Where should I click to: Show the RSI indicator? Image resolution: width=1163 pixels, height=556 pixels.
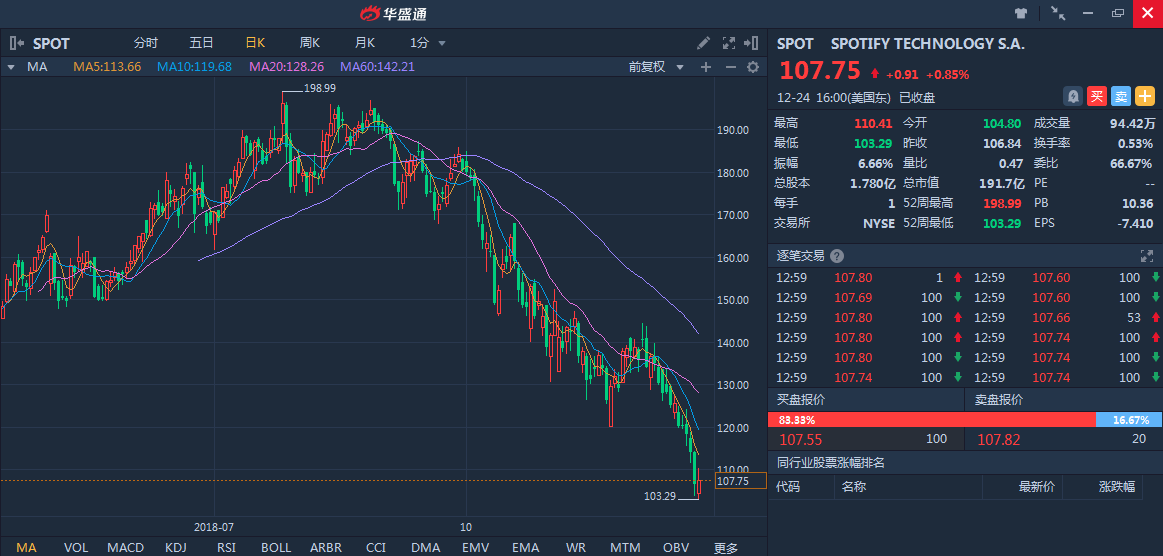click(226, 548)
